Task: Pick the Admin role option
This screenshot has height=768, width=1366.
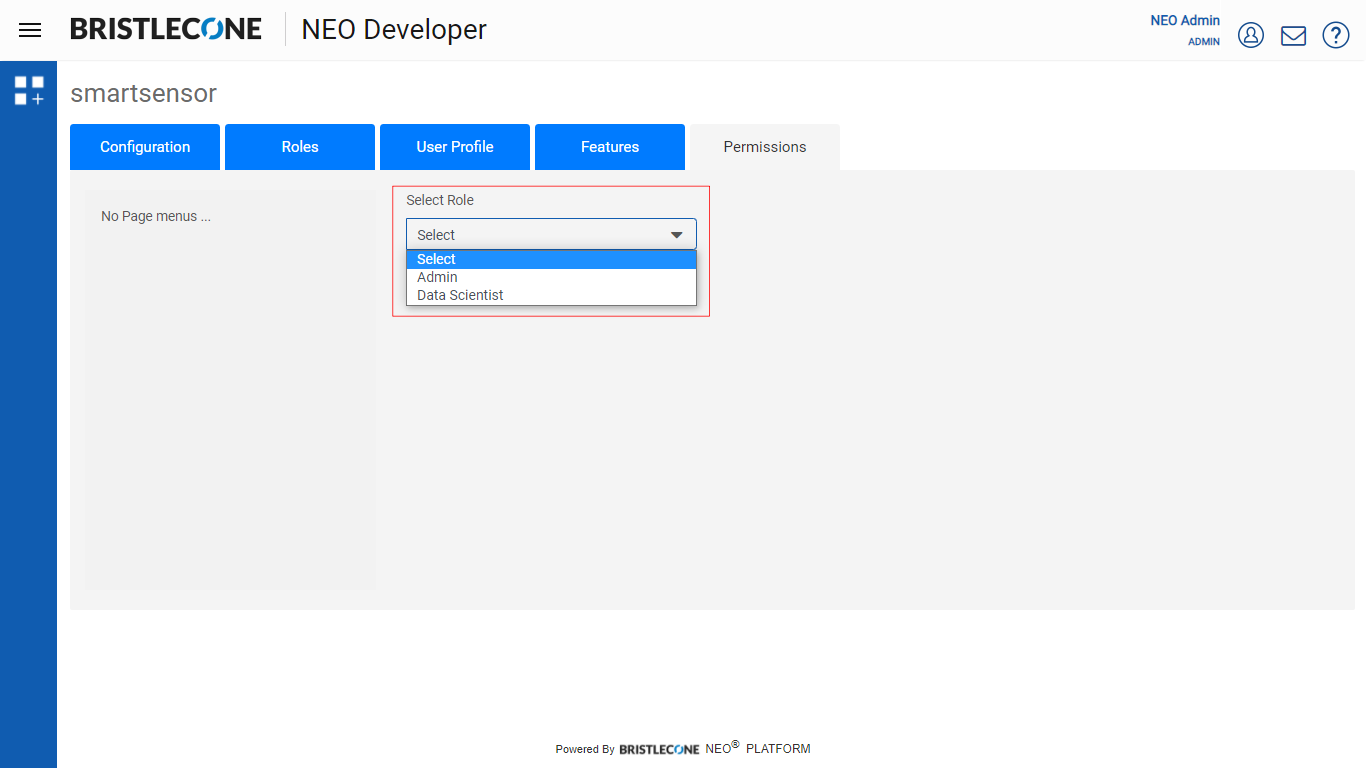Action: tap(551, 277)
